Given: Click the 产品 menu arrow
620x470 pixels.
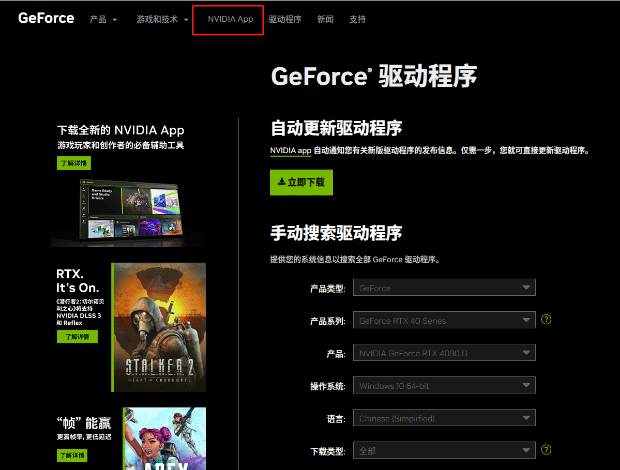Looking at the screenshot, I should (115, 20).
